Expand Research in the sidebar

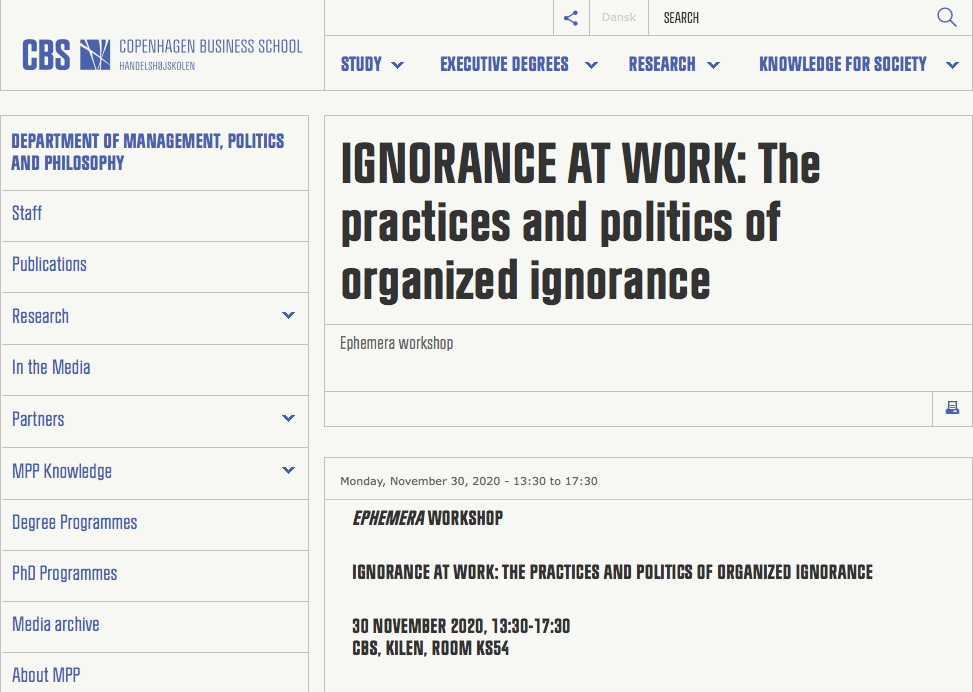coord(288,315)
